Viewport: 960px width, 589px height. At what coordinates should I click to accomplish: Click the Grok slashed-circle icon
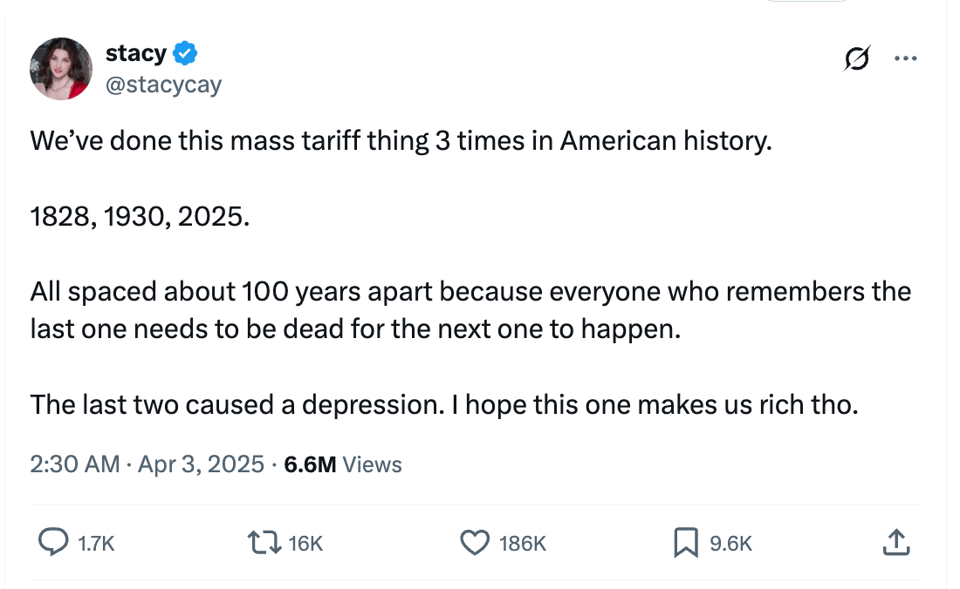click(856, 61)
